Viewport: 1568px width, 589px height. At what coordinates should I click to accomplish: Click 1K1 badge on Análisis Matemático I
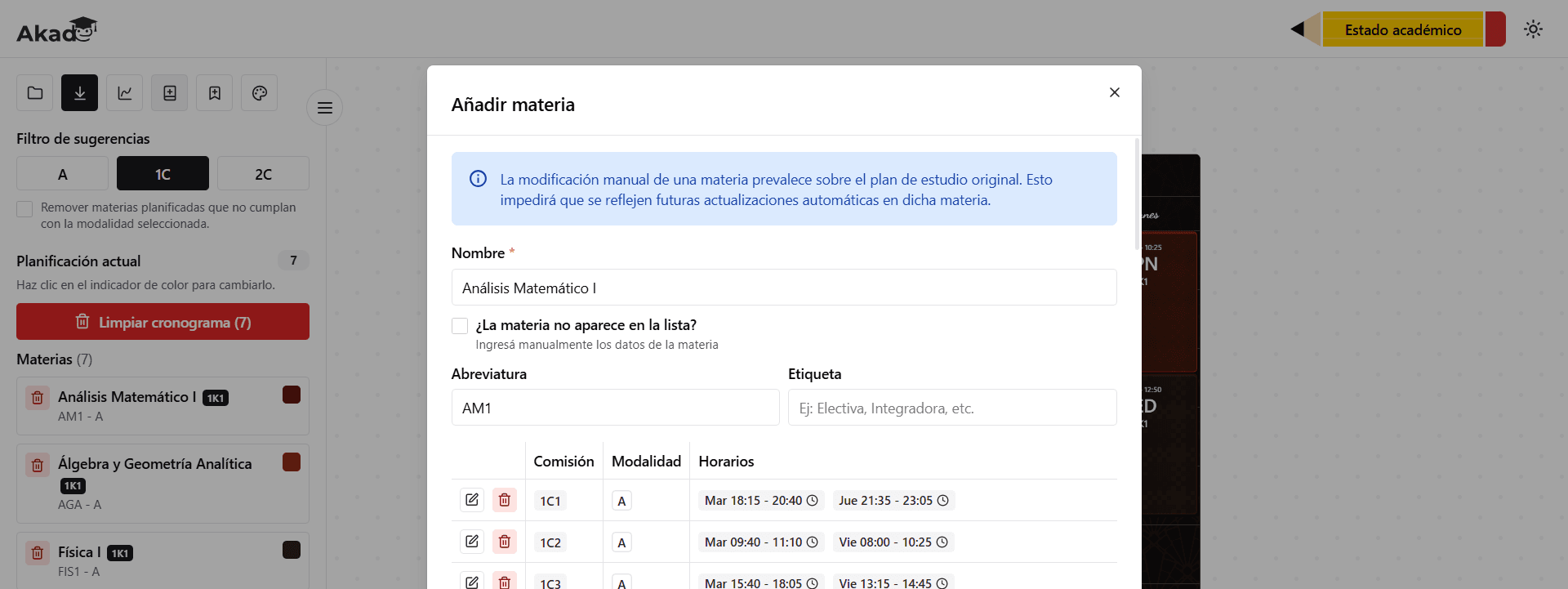pos(216,398)
